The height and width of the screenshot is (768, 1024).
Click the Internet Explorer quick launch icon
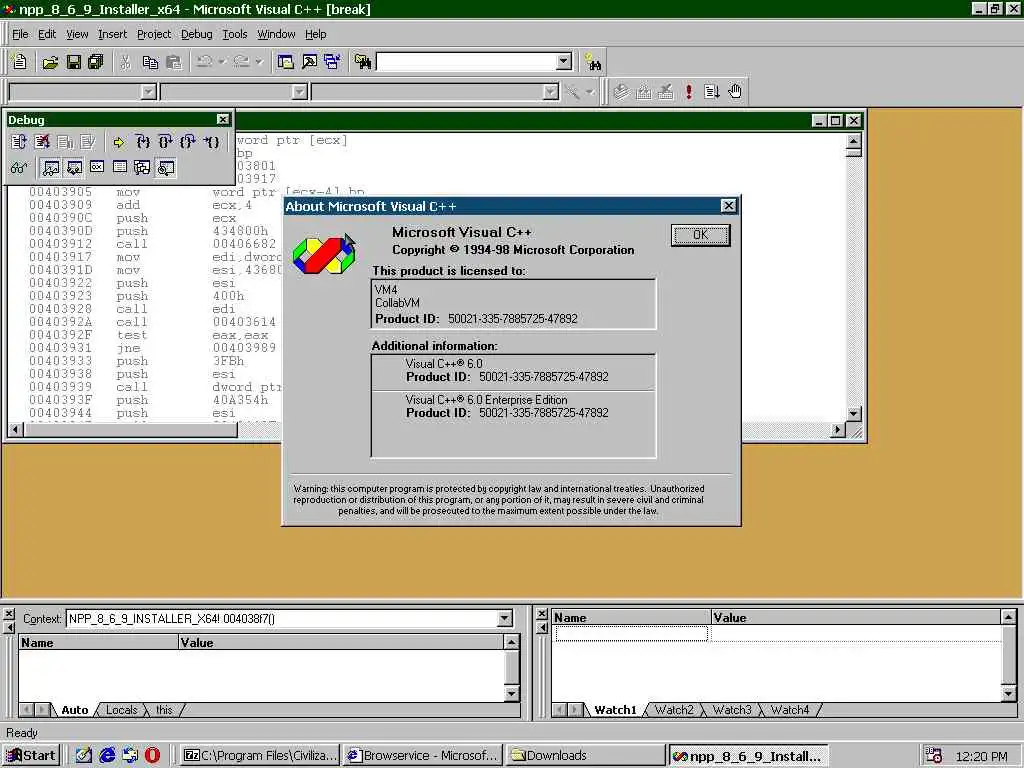107,756
